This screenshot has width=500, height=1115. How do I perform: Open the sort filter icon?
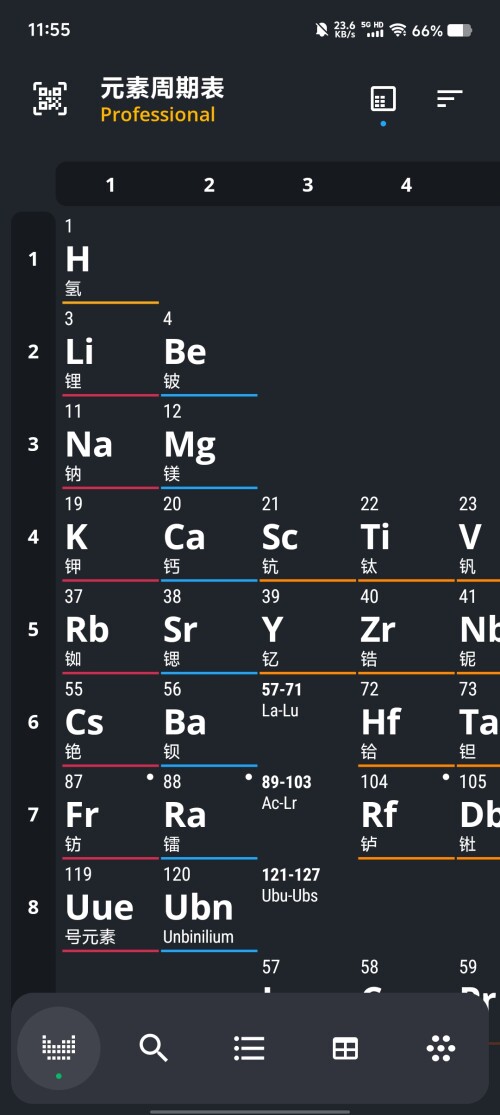[x=450, y=99]
